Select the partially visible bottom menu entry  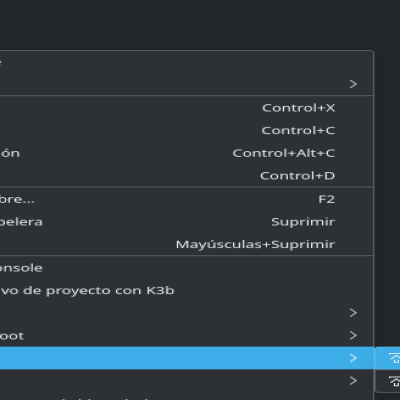point(186,397)
